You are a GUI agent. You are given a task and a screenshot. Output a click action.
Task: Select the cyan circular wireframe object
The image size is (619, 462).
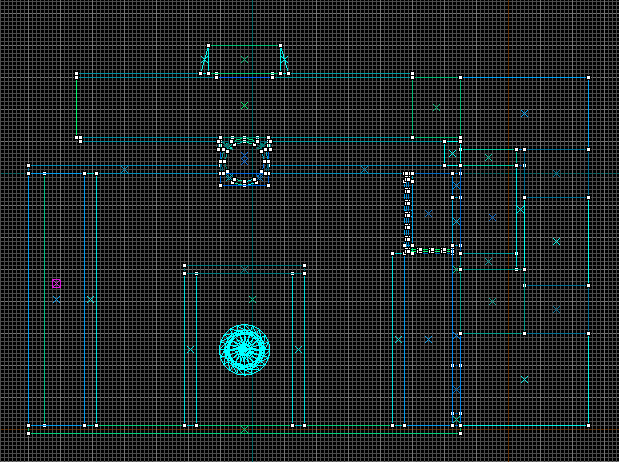pyautogui.click(x=244, y=349)
